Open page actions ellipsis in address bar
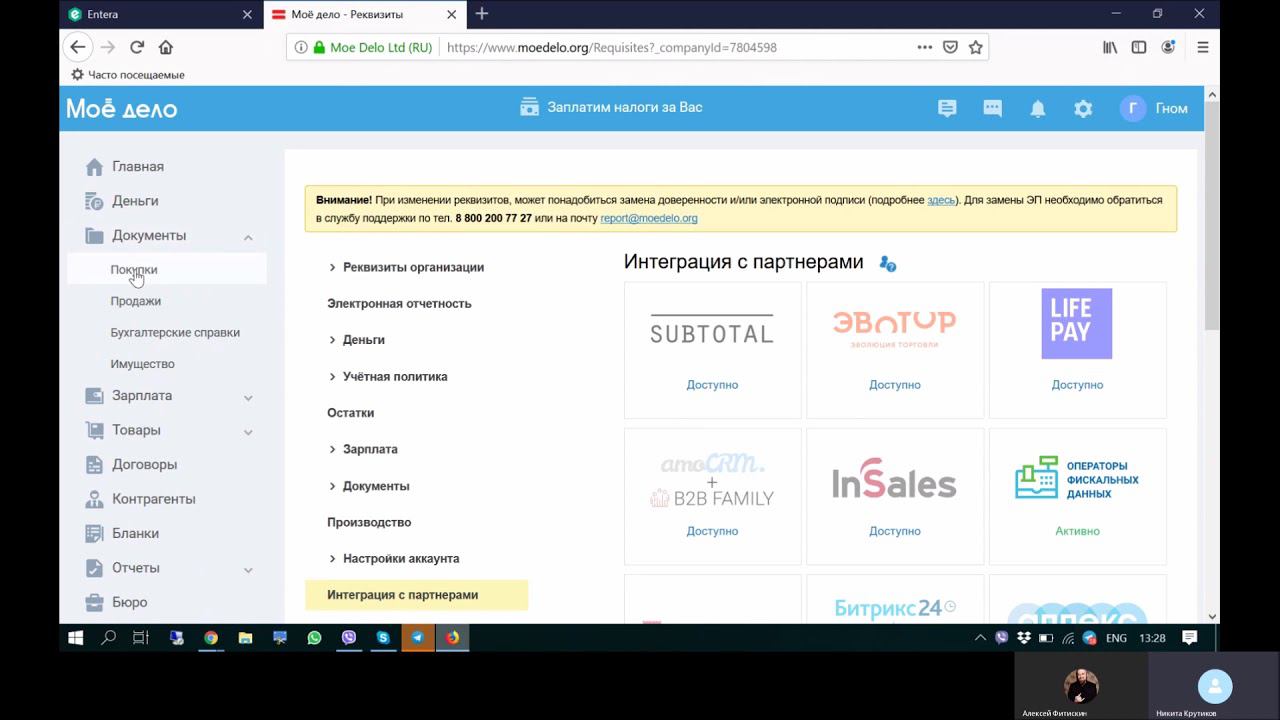Image resolution: width=1280 pixels, height=720 pixels. coord(924,47)
